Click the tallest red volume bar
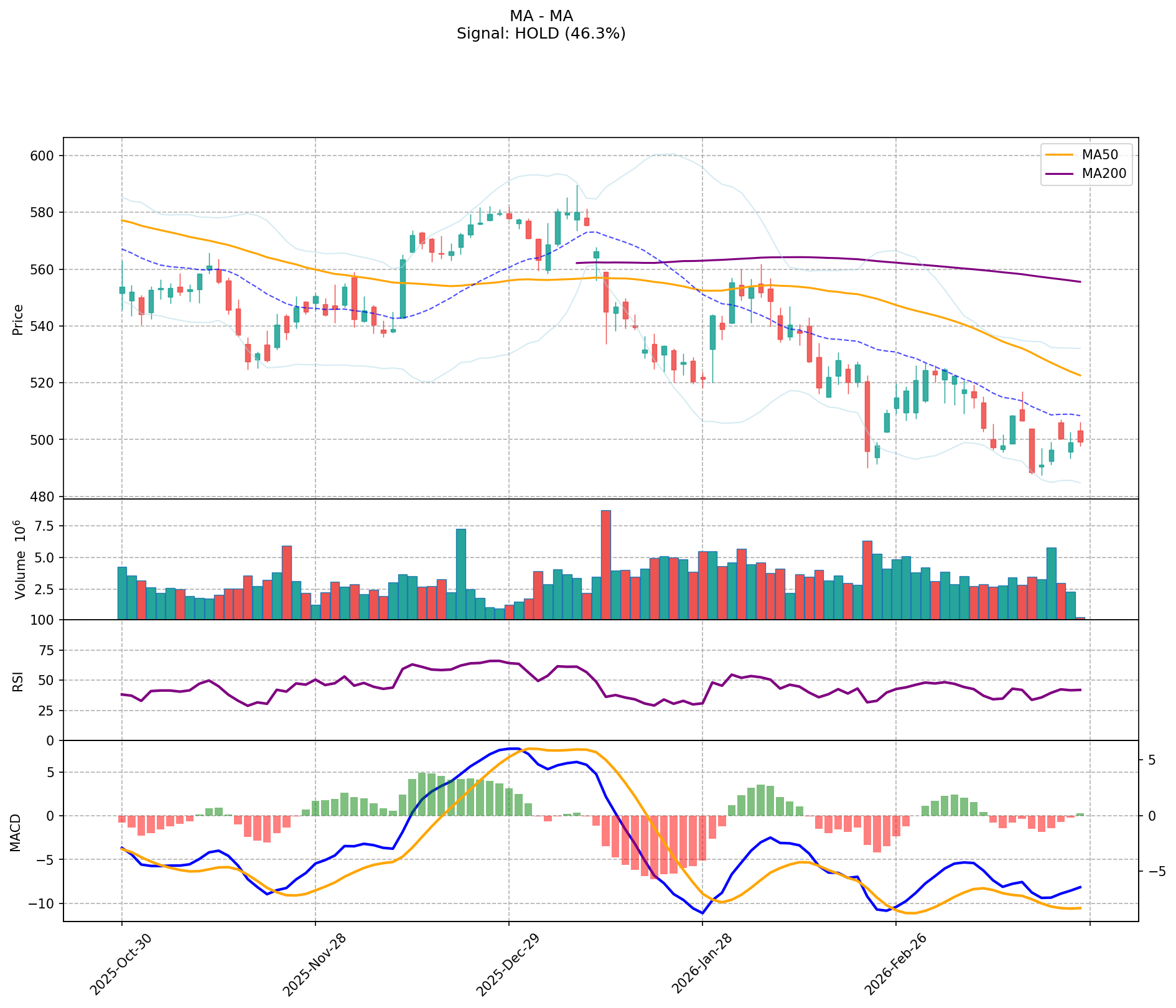Viewport: 1176px width, 1008px height. click(x=606, y=565)
